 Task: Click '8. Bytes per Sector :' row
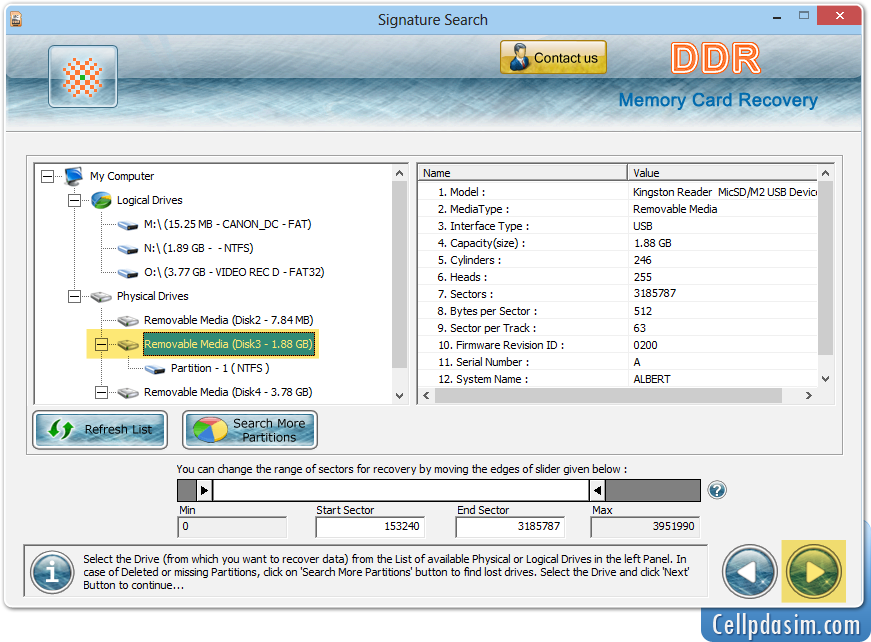(x=618, y=311)
